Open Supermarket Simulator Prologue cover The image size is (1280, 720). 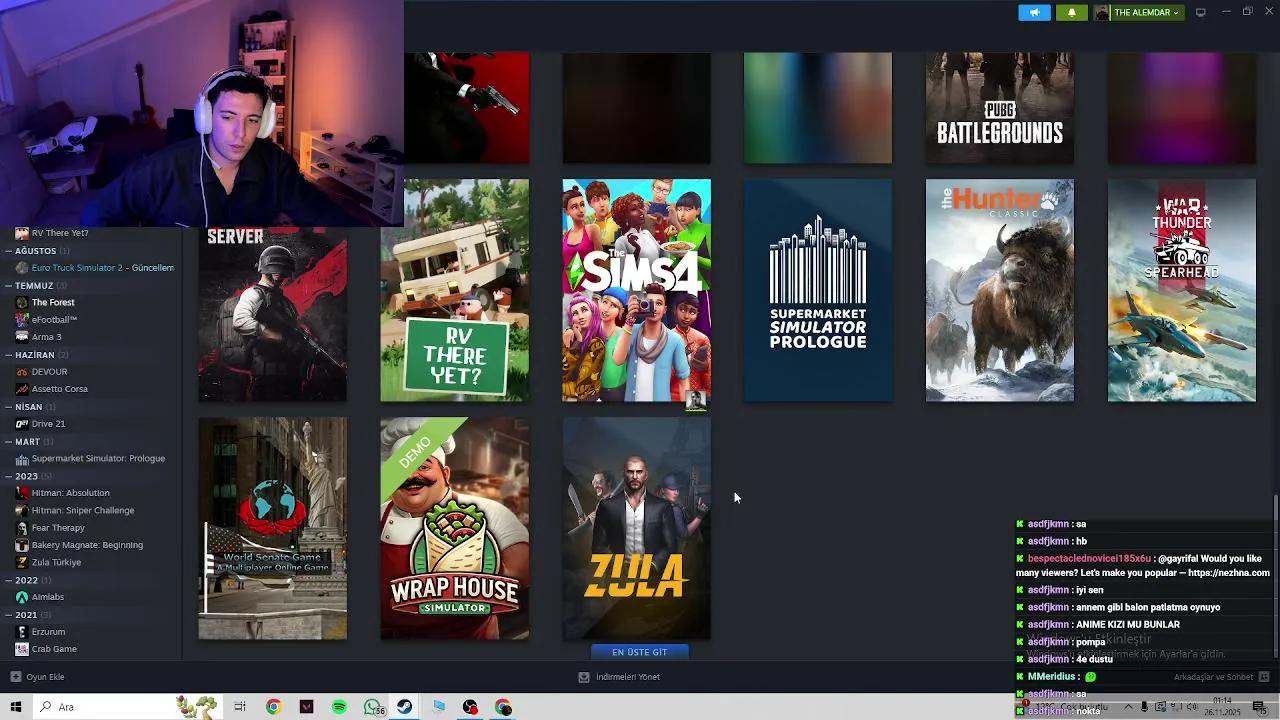click(818, 291)
